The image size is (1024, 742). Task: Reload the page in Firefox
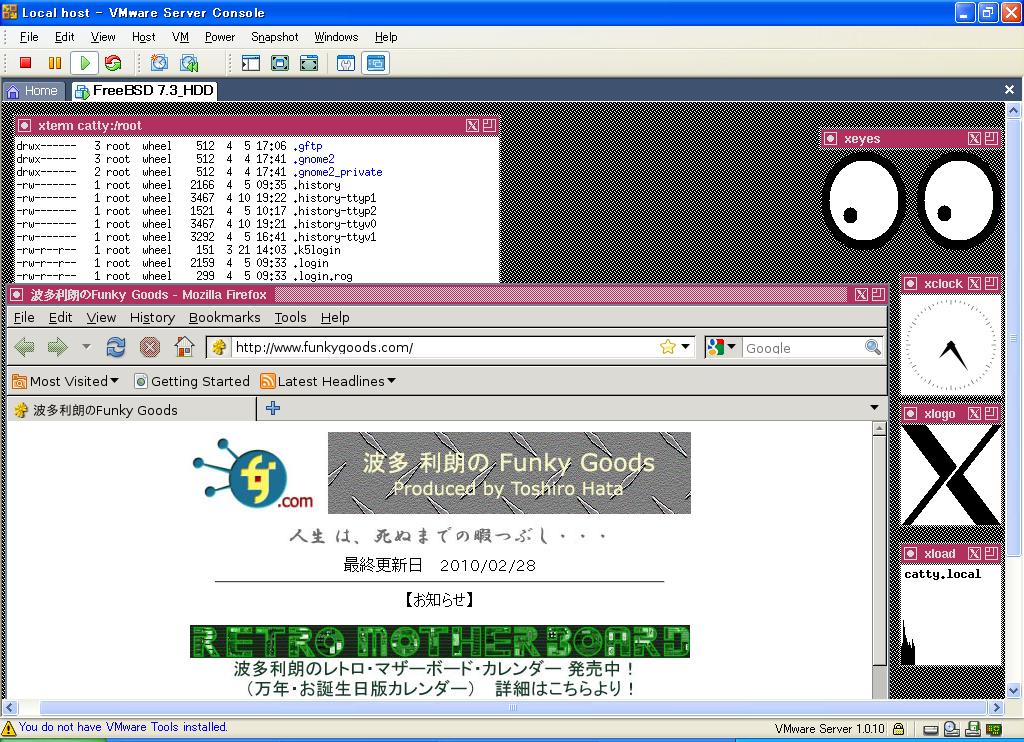(116, 347)
